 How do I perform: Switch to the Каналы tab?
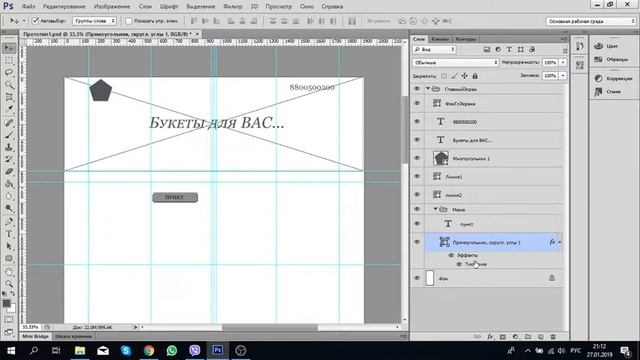tap(440, 39)
